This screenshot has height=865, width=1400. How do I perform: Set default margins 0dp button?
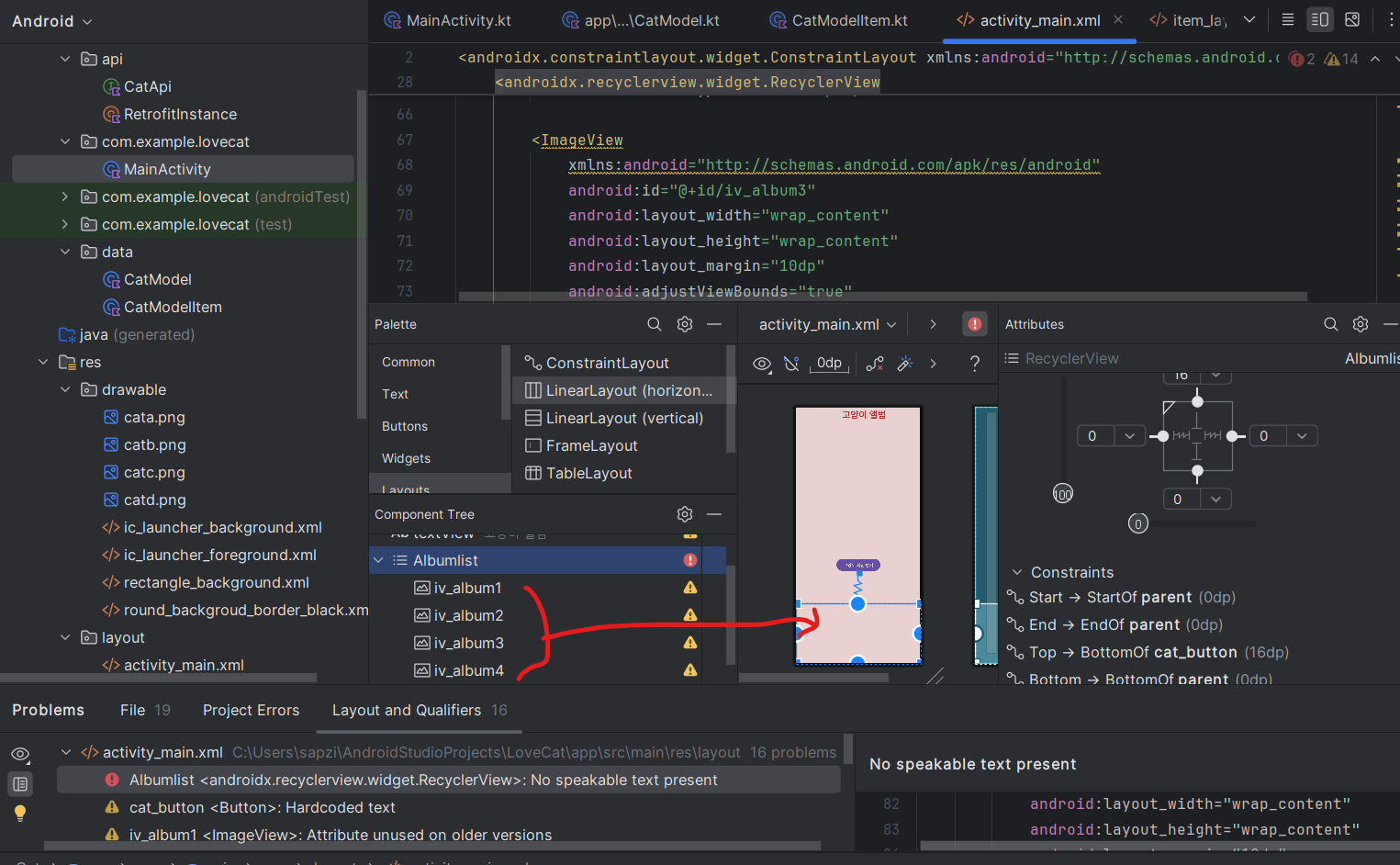(829, 364)
